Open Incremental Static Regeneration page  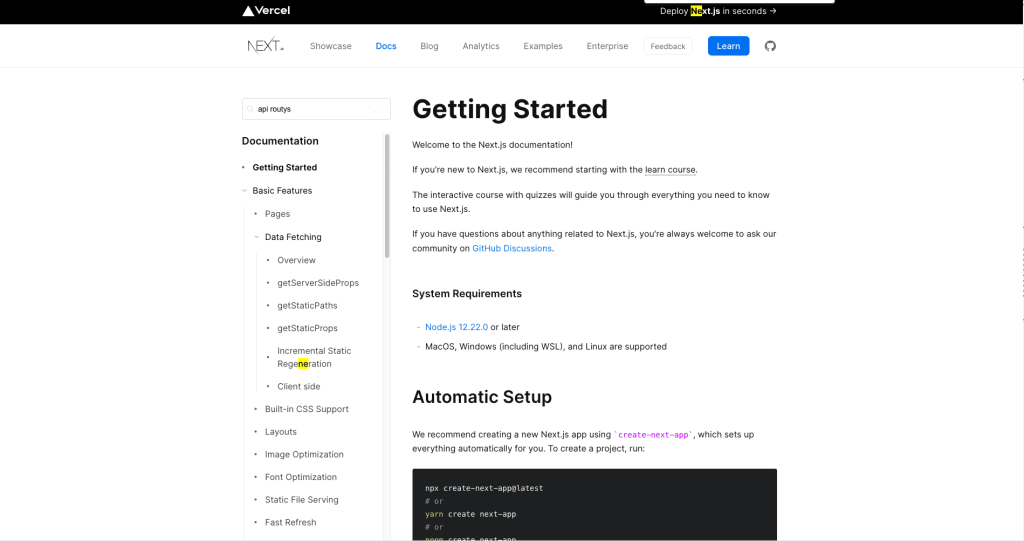pos(313,357)
